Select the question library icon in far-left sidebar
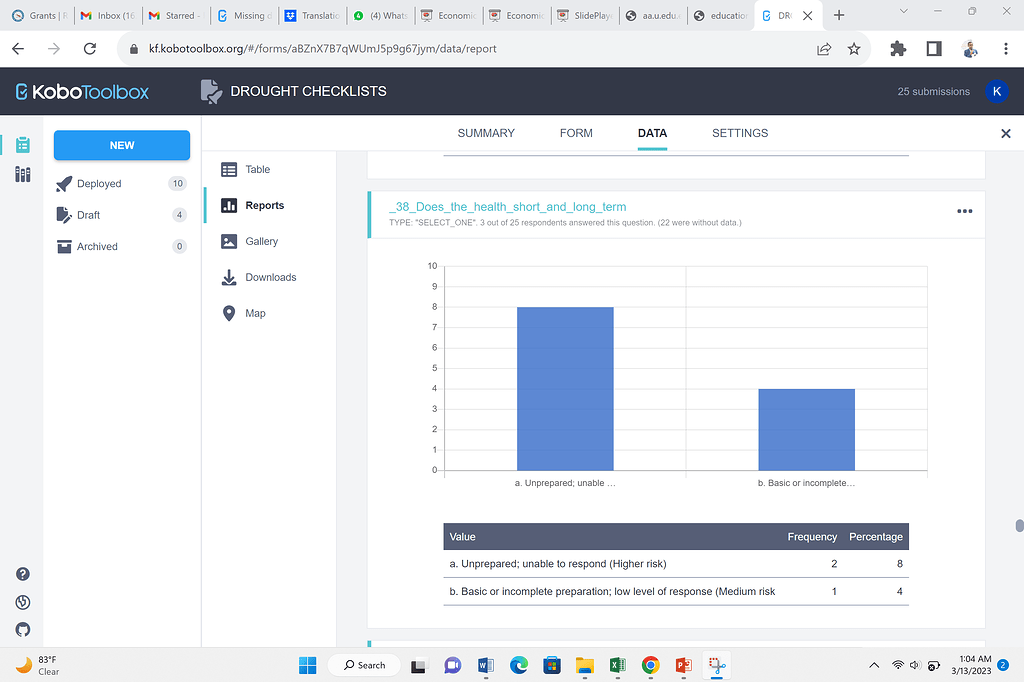The width and height of the screenshot is (1024, 682). point(22,174)
